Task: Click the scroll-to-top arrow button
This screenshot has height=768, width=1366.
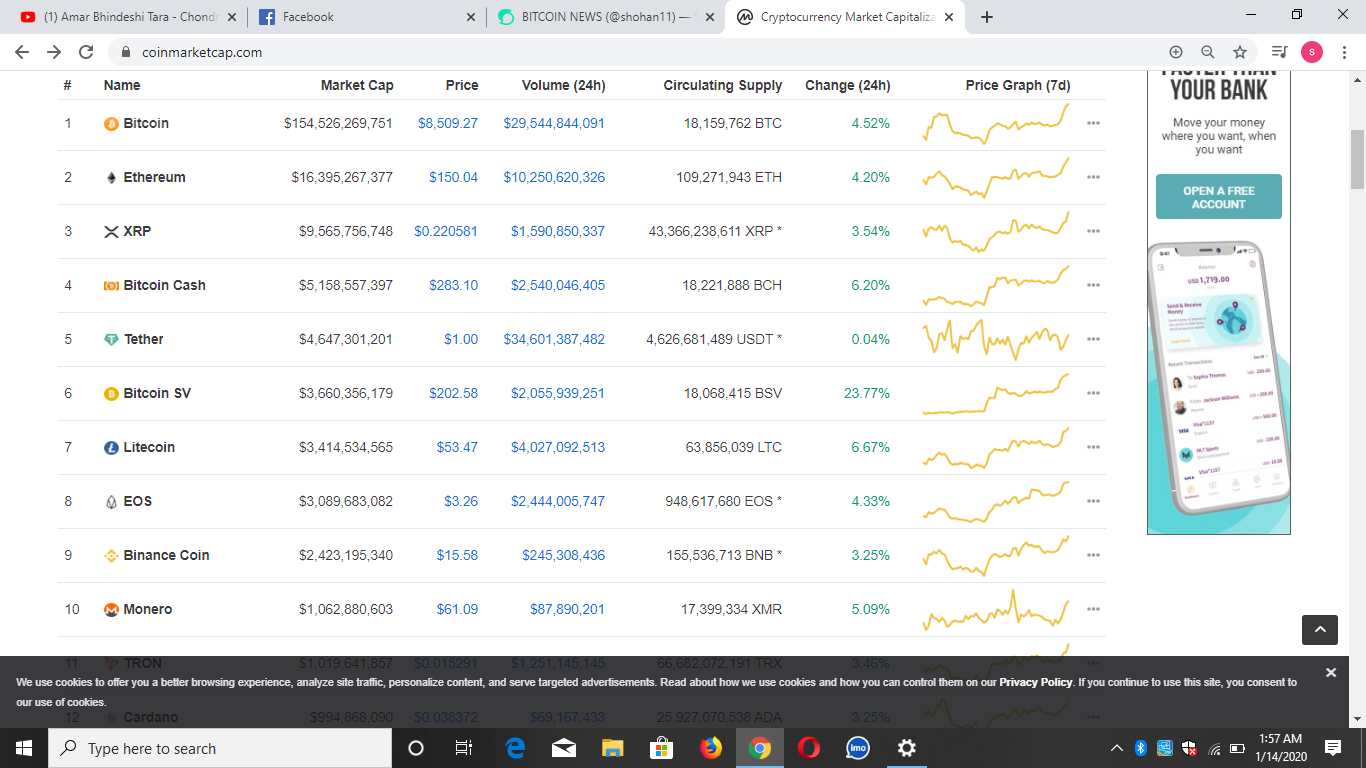Action: pos(1320,630)
